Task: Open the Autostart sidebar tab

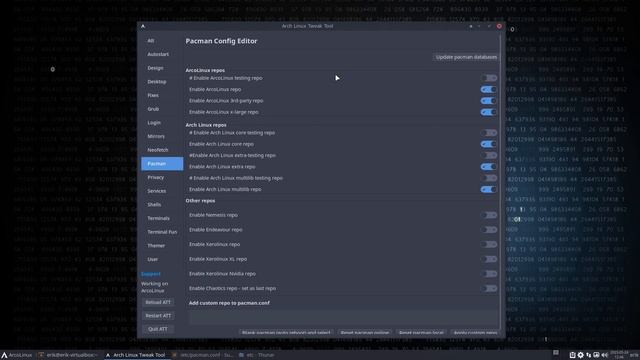Action: pos(162,54)
